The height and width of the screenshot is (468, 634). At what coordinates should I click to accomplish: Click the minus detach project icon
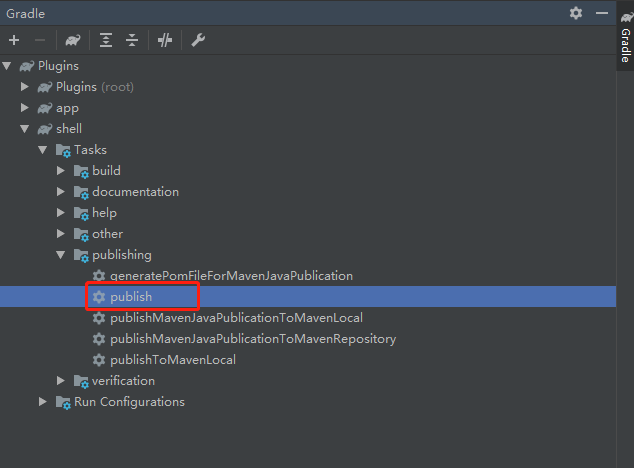[40, 40]
